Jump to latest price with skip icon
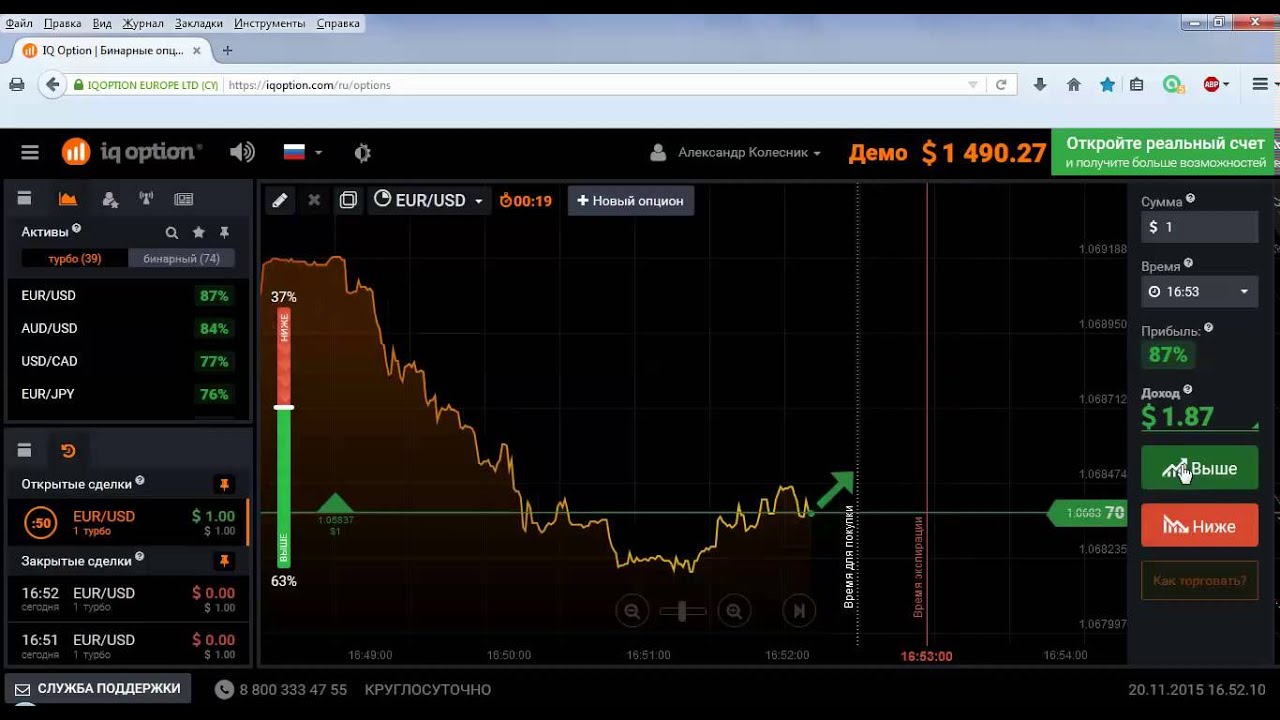 pos(799,610)
